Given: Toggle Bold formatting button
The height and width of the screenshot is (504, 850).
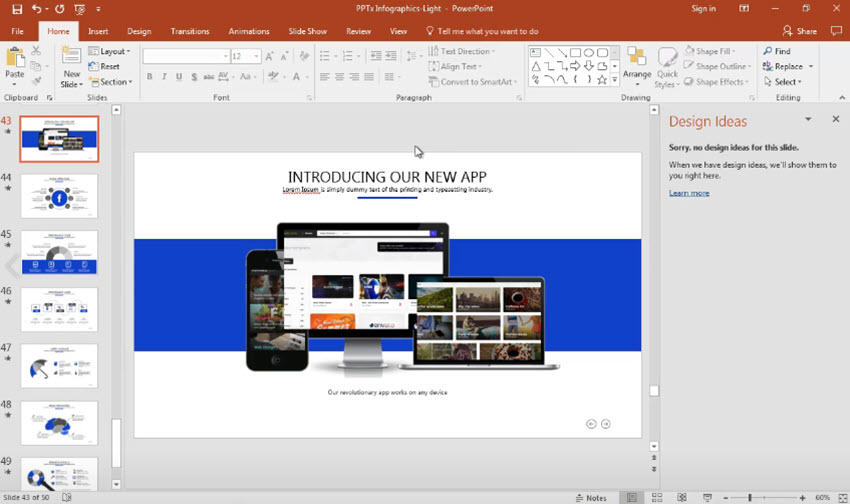Looking at the screenshot, I should (x=149, y=76).
